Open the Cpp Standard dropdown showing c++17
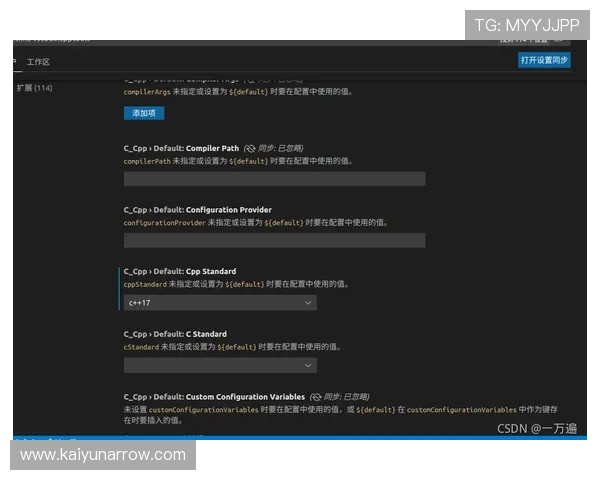600x480 pixels. (220, 302)
